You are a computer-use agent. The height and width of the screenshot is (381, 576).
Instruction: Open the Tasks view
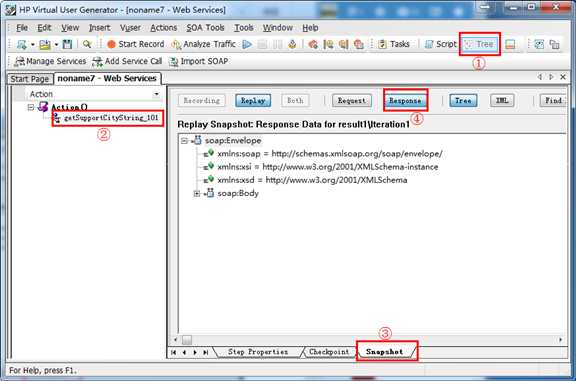[394, 44]
